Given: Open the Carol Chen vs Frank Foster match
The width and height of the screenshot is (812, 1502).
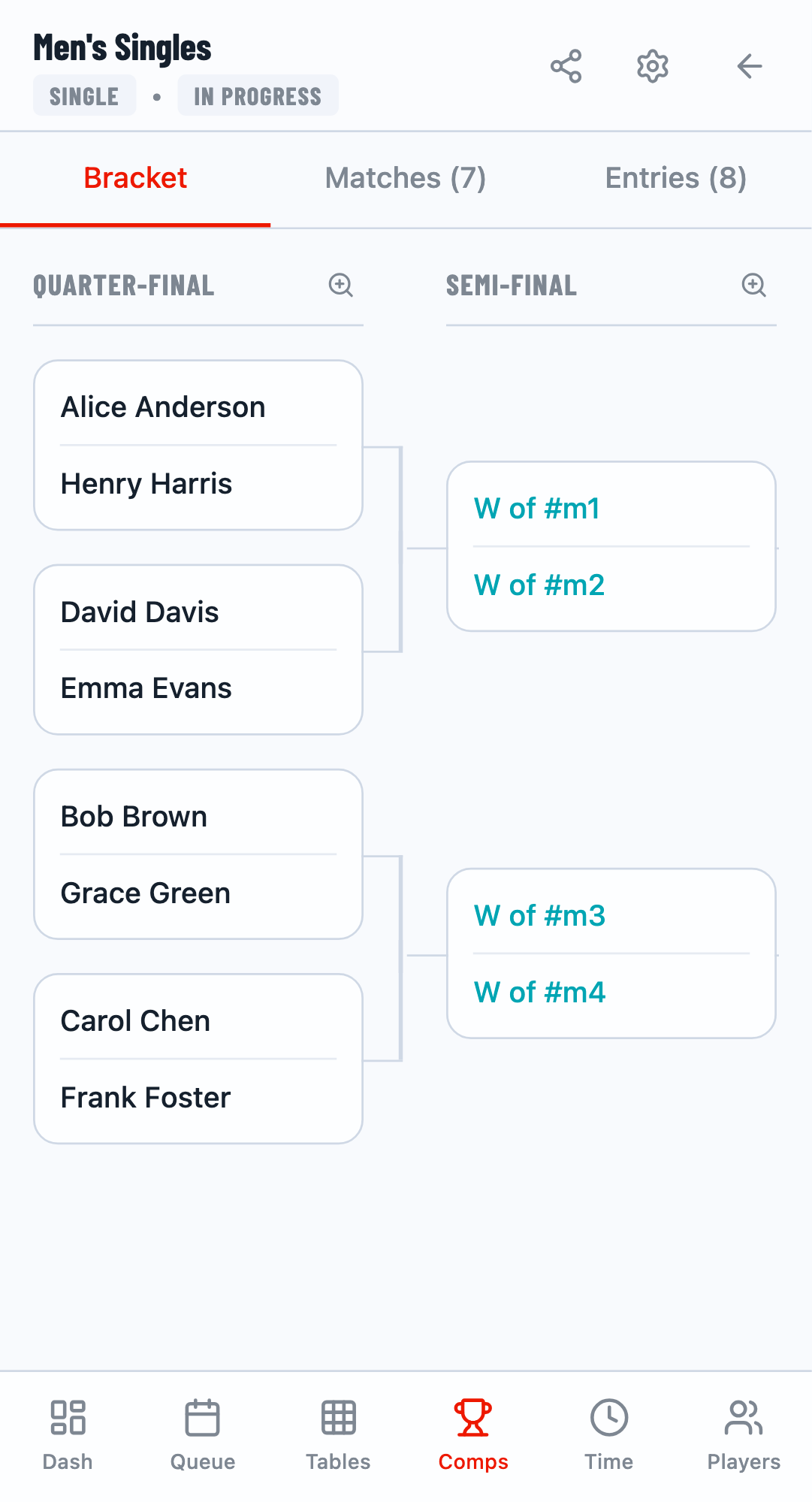Looking at the screenshot, I should (x=198, y=1059).
